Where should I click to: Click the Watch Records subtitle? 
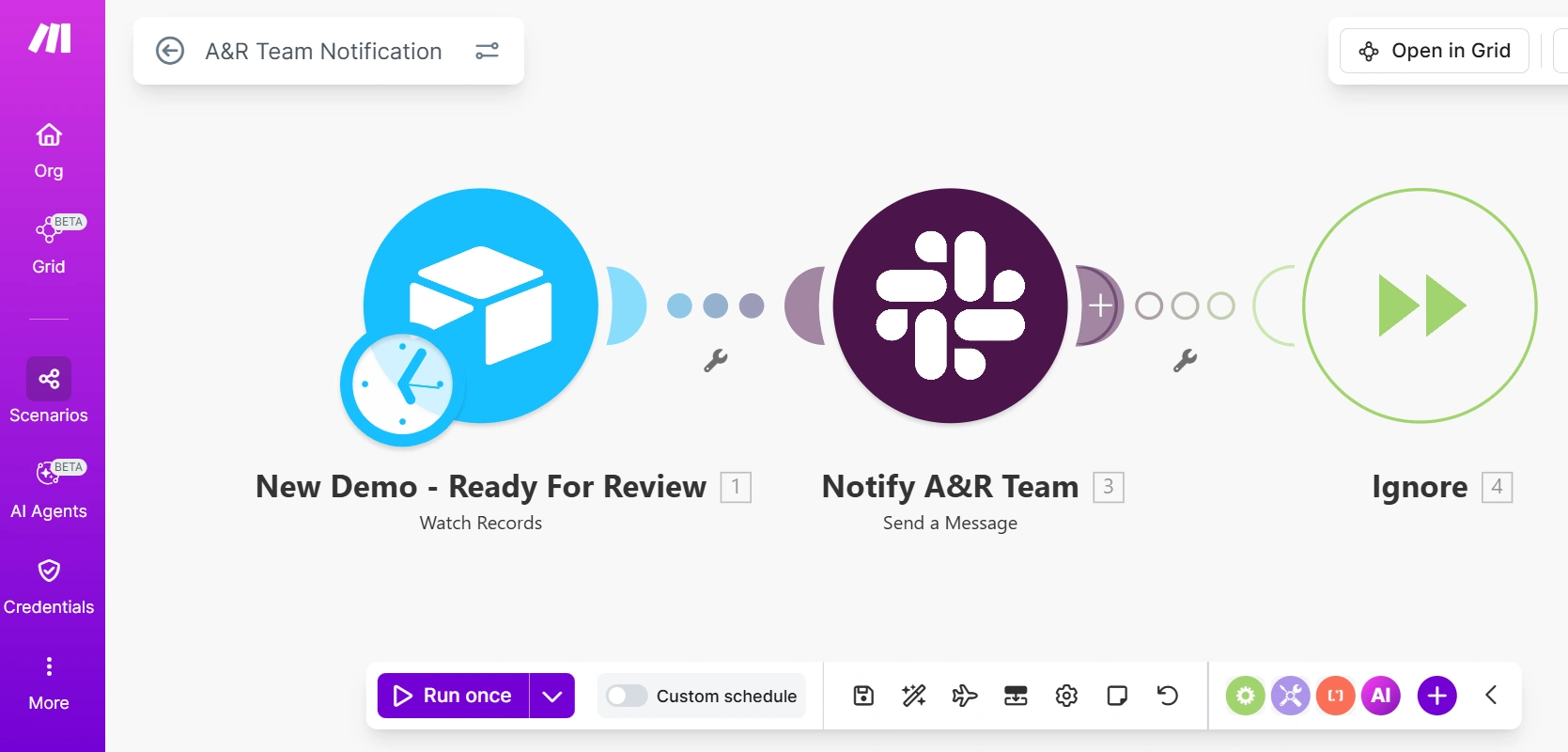pyautogui.click(x=481, y=523)
